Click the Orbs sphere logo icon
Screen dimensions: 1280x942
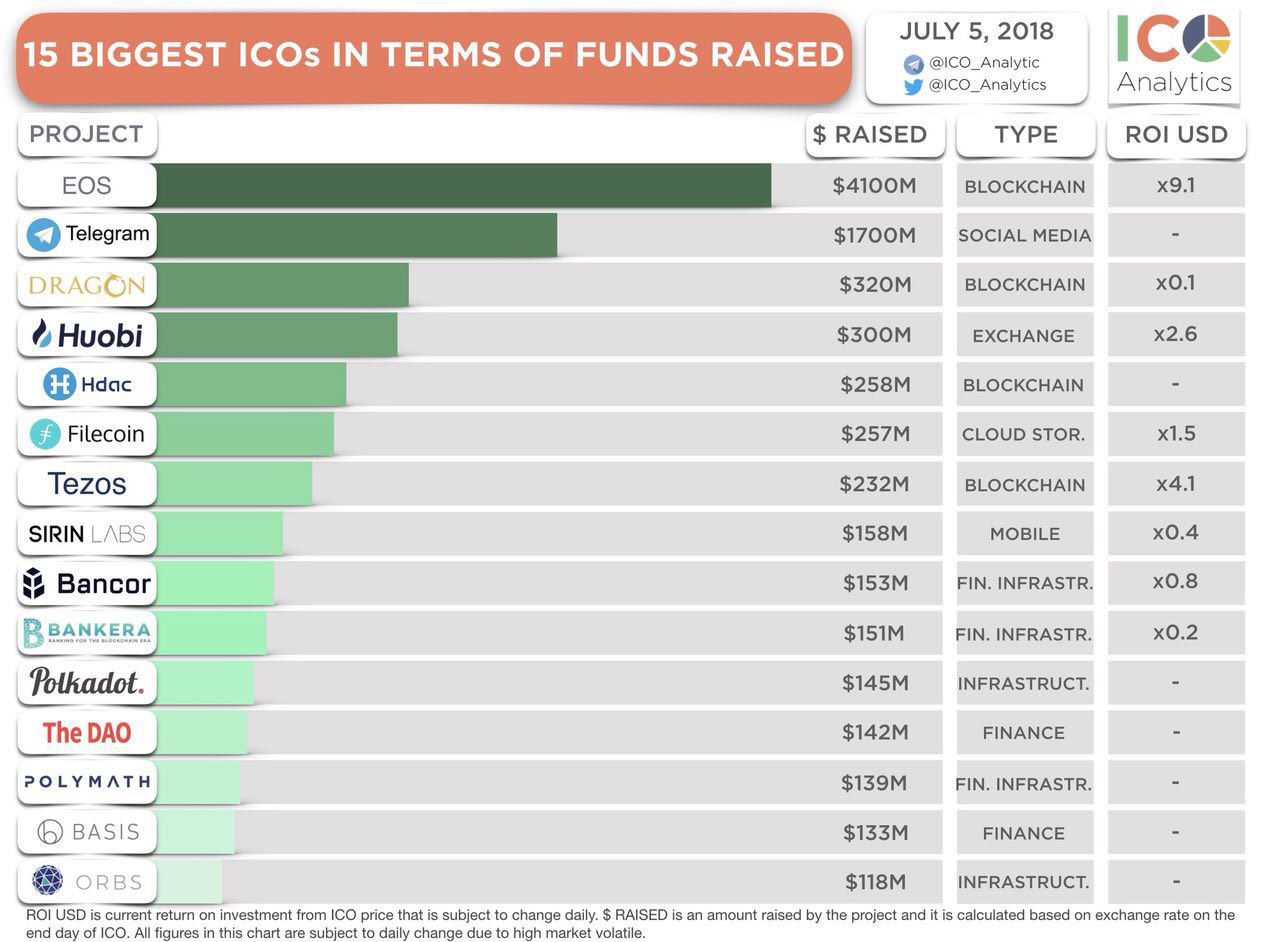pos(47,881)
